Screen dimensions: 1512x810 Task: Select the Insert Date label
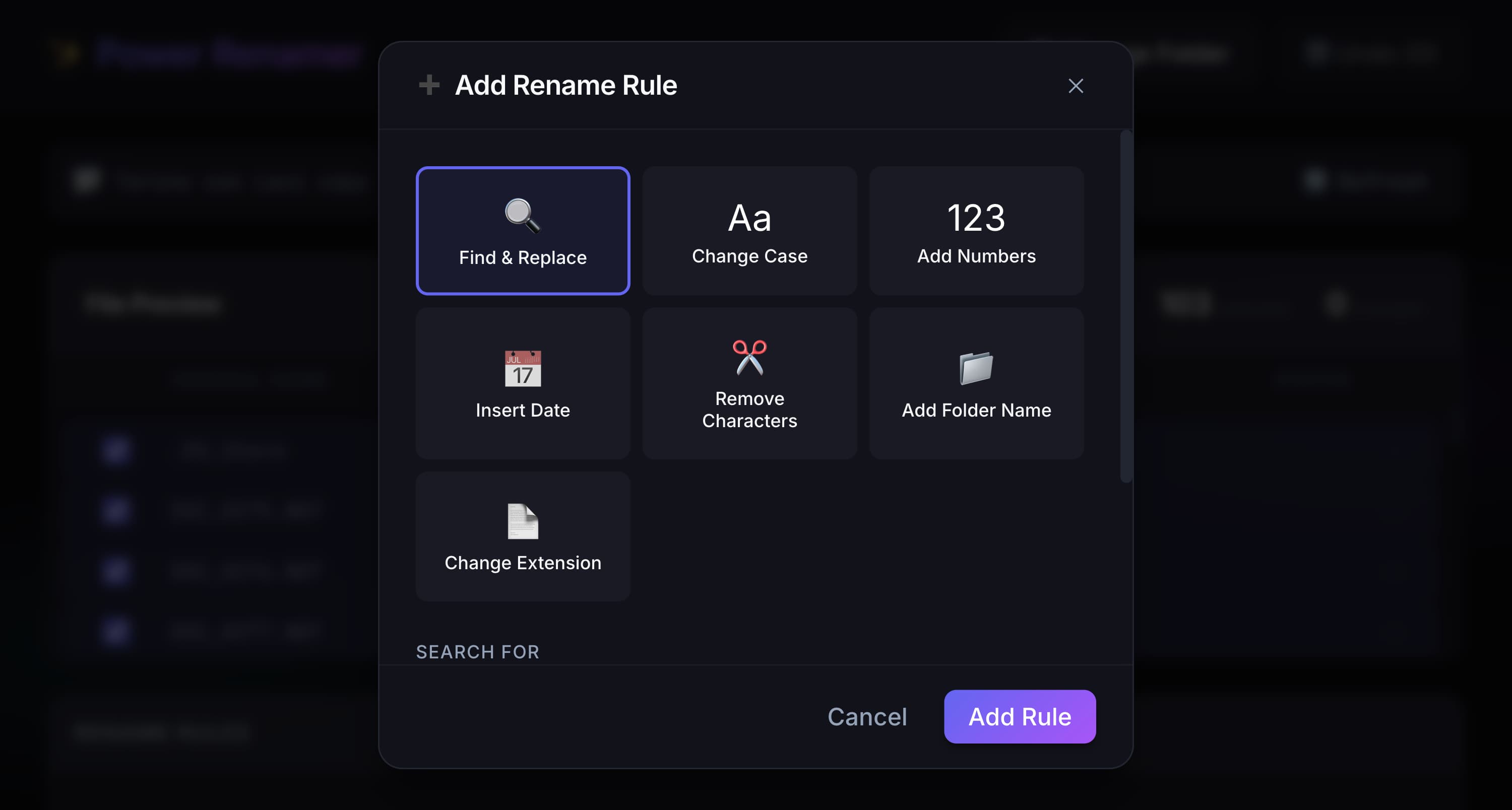(522, 410)
